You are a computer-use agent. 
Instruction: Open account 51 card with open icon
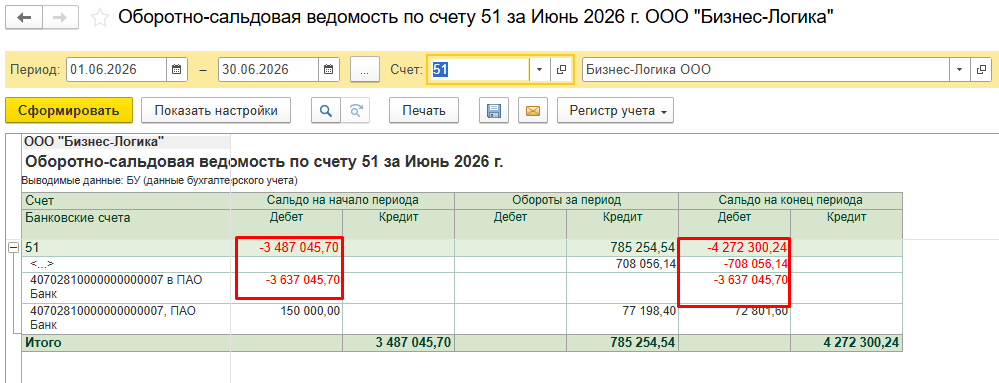[561, 69]
